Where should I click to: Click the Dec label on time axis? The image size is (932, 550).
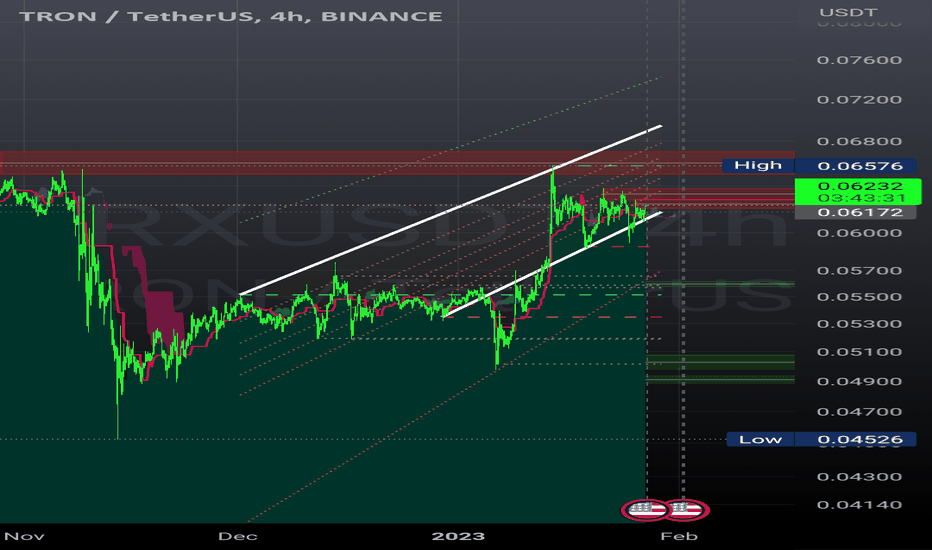click(238, 536)
